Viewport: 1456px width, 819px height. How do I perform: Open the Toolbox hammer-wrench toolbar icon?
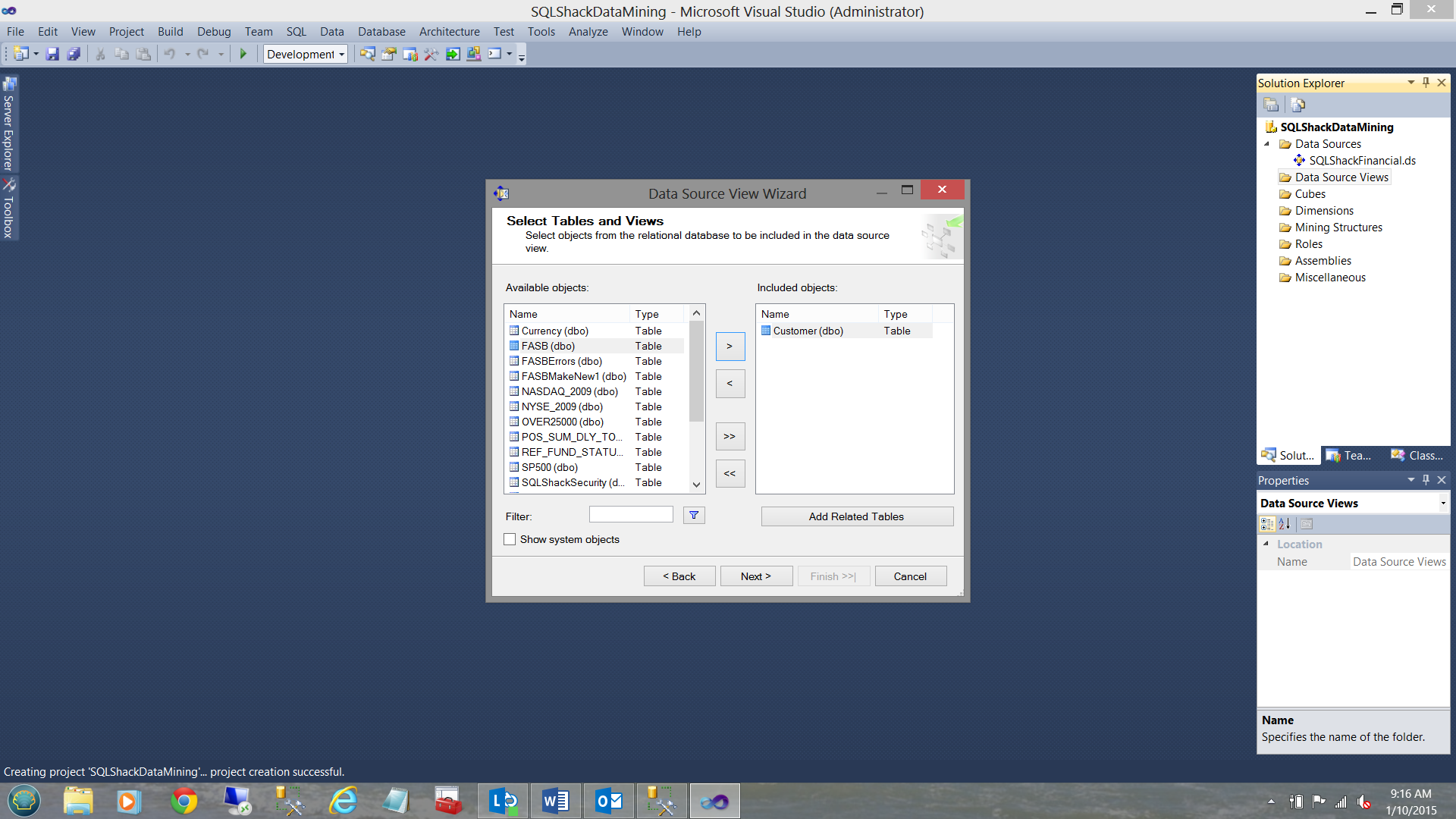pos(431,54)
